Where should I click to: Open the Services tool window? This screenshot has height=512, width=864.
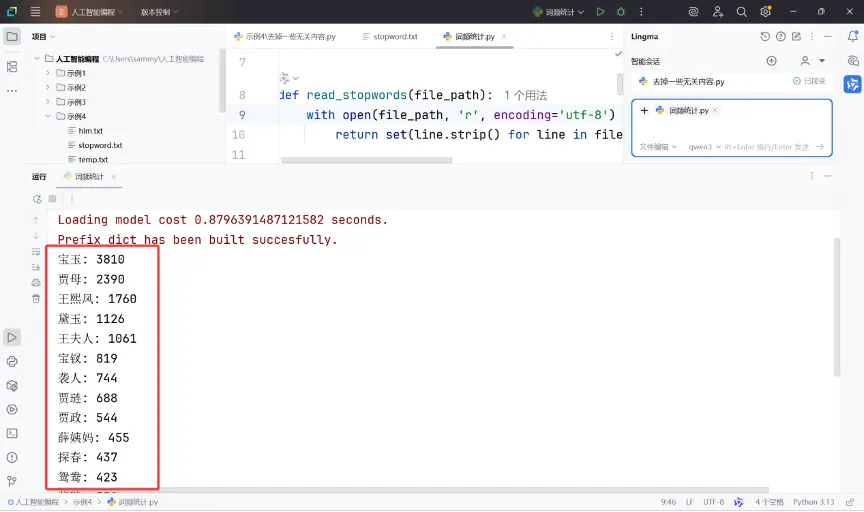coord(12,409)
